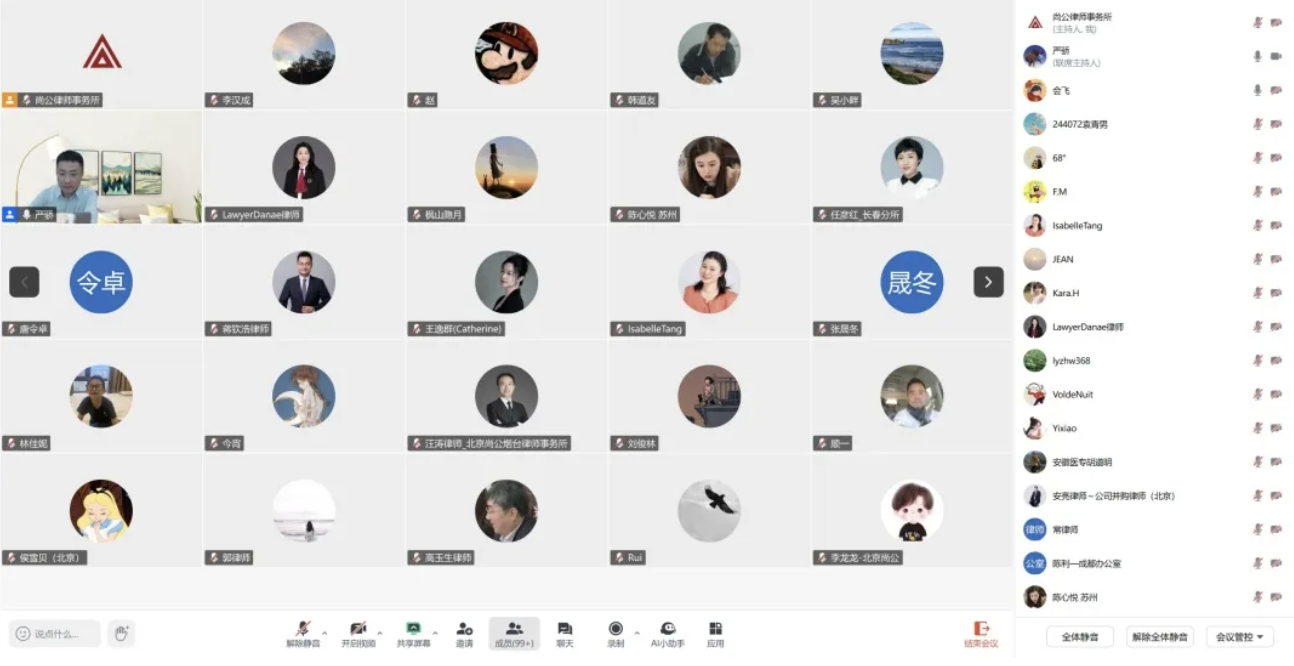Click the raise hand icon
The width and height of the screenshot is (1294, 666).
pos(121,633)
